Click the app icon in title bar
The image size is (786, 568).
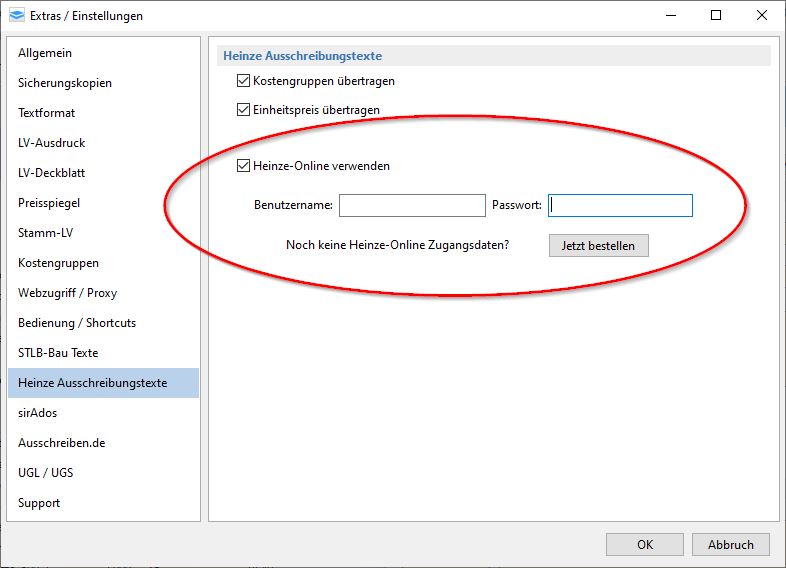click(17, 16)
